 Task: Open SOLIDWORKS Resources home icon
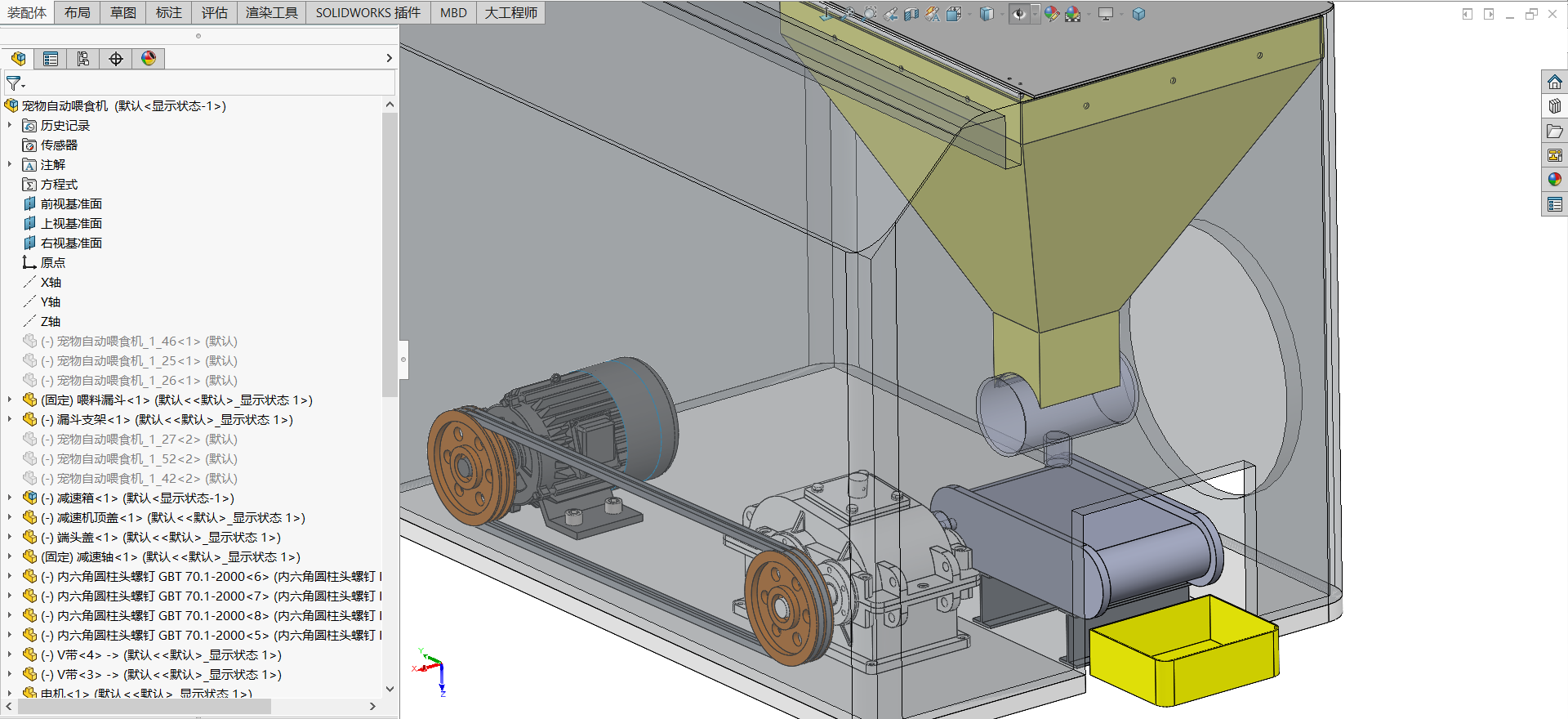[1554, 82]
